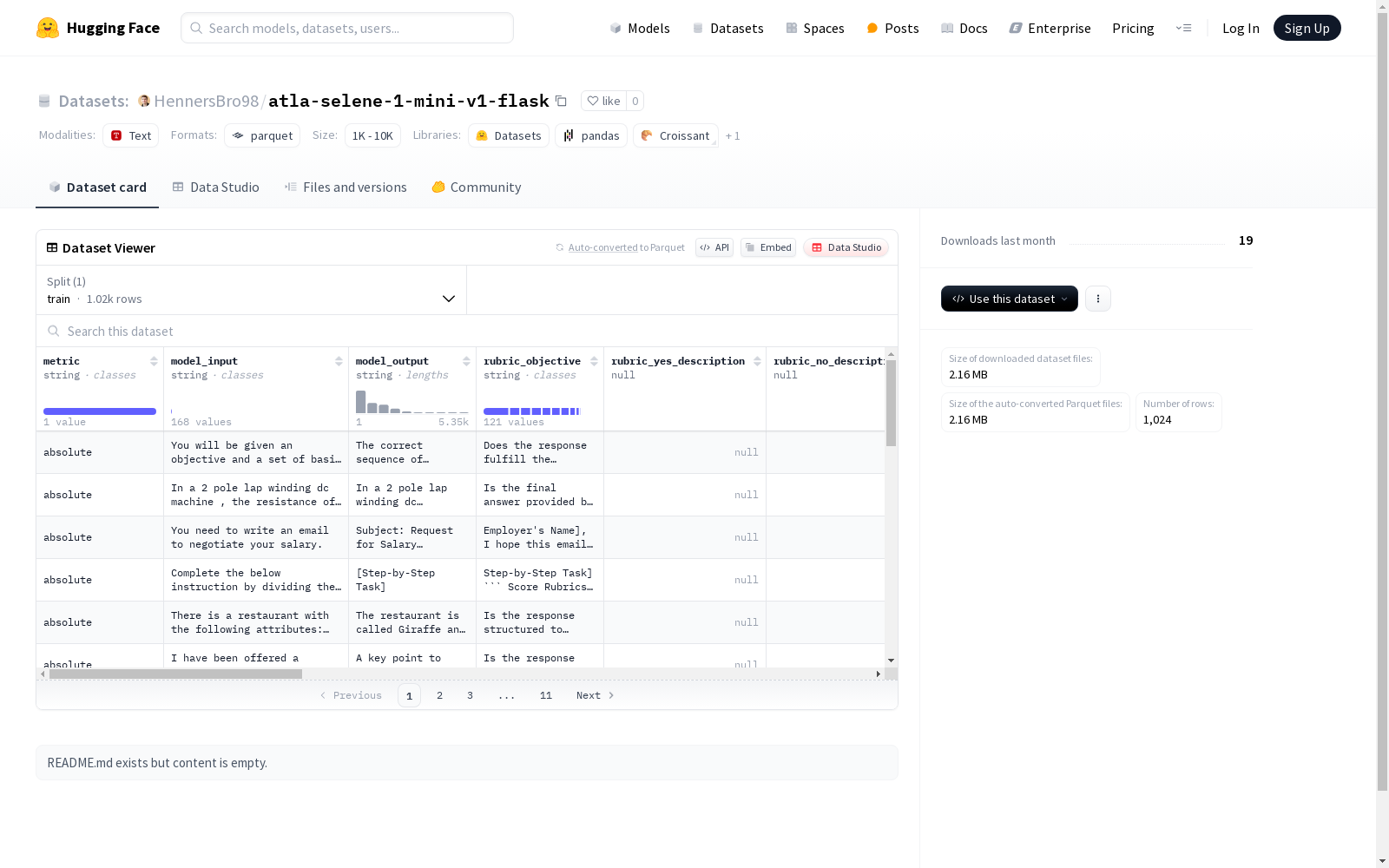1389x868 pixels.
Task: Click the Croissant library tag
Action: tap(675, 135)
